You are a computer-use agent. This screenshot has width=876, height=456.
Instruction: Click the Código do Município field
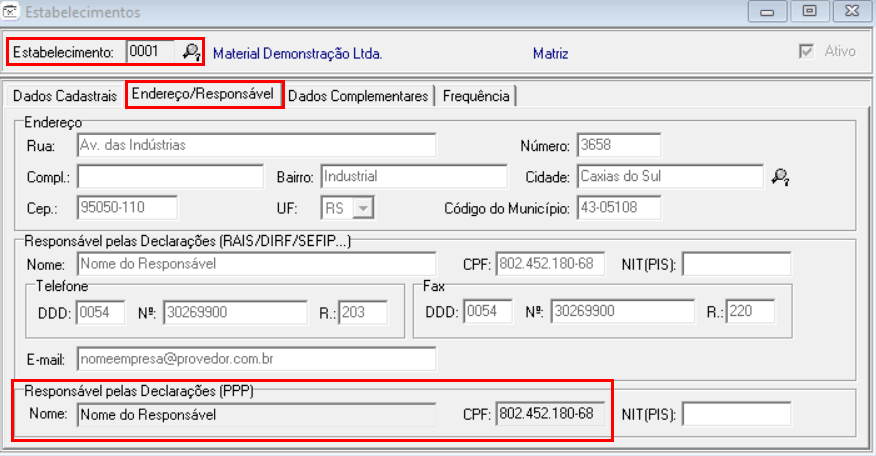[x=617, y=208]
